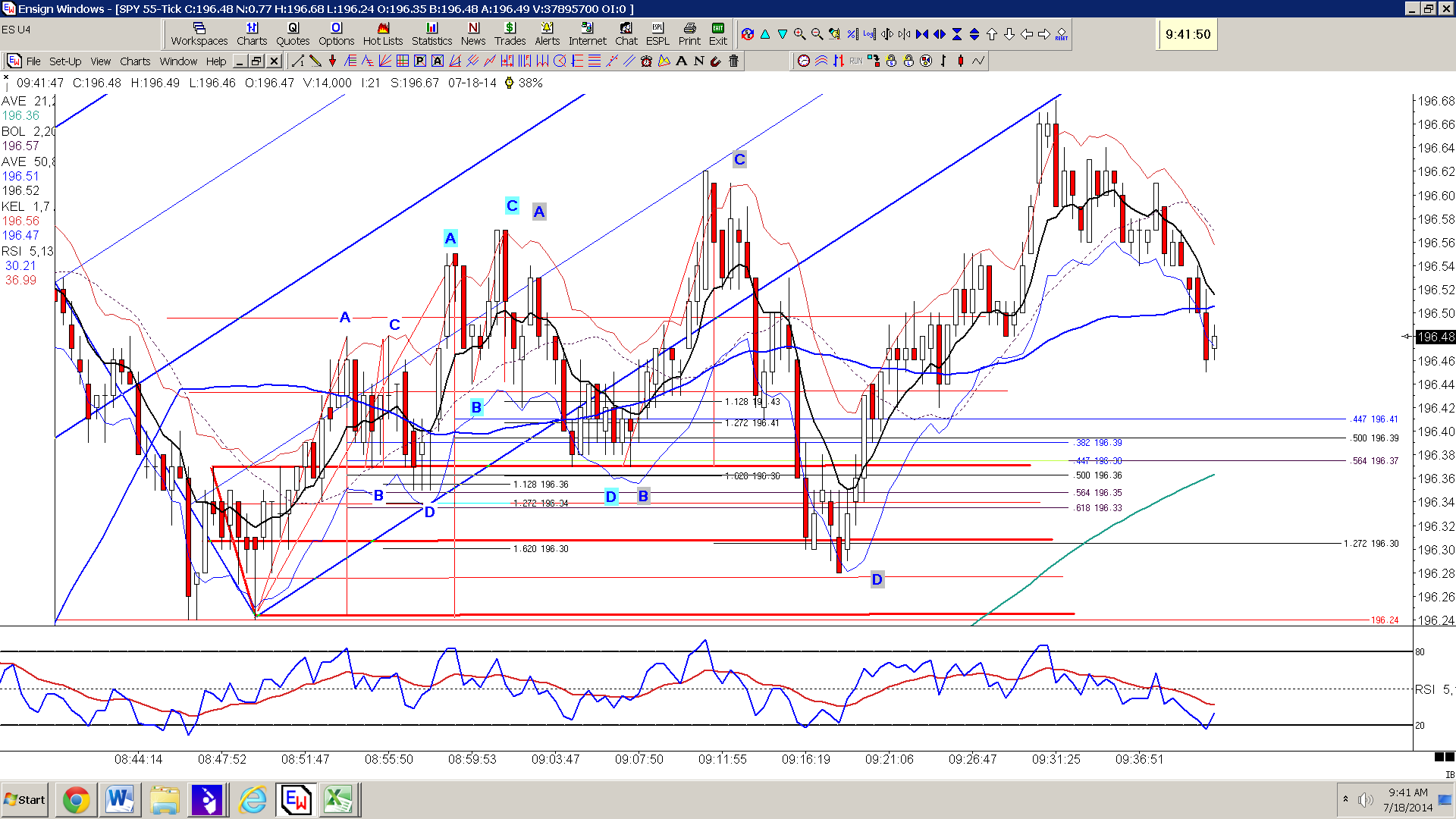The image size is (1456, 819).
Task: Toggle the L padlock icon
Action: click(x=908, y=61)
